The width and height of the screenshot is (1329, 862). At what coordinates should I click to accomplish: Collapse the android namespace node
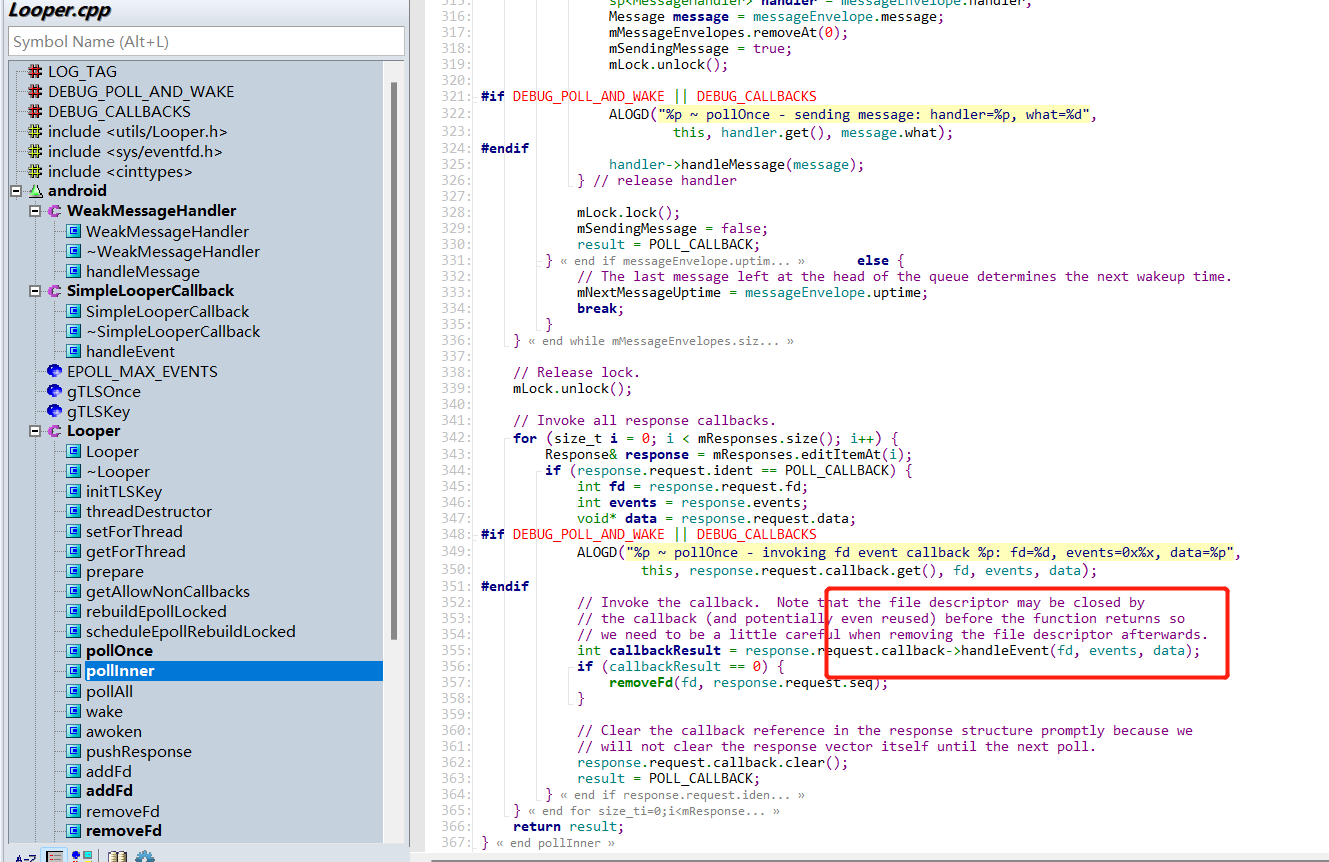(x=16, y=191)
